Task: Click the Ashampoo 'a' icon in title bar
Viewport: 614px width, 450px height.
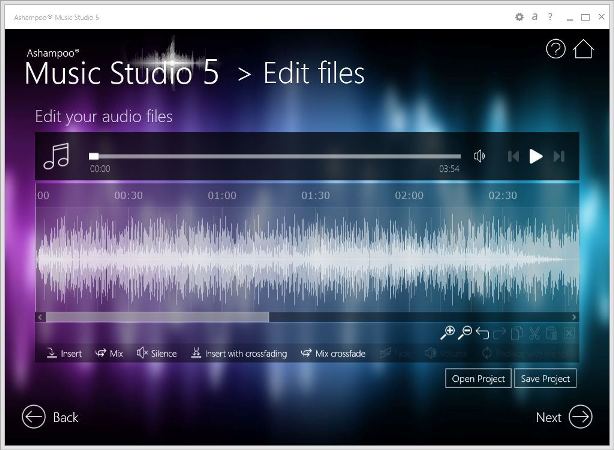Action: pos(535,17)
